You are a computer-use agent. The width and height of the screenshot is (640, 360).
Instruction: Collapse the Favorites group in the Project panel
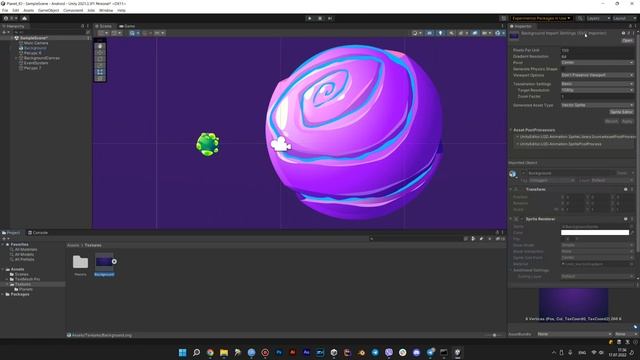tap(3, 244)
